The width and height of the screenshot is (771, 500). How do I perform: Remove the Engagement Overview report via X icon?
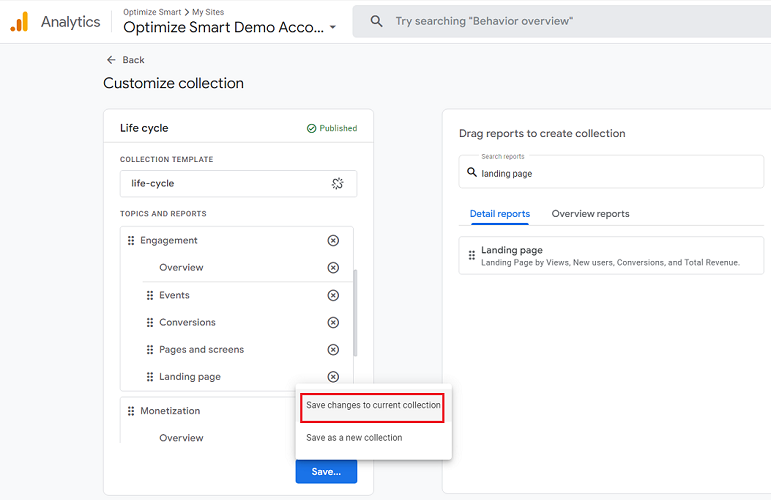coord(333,267)
